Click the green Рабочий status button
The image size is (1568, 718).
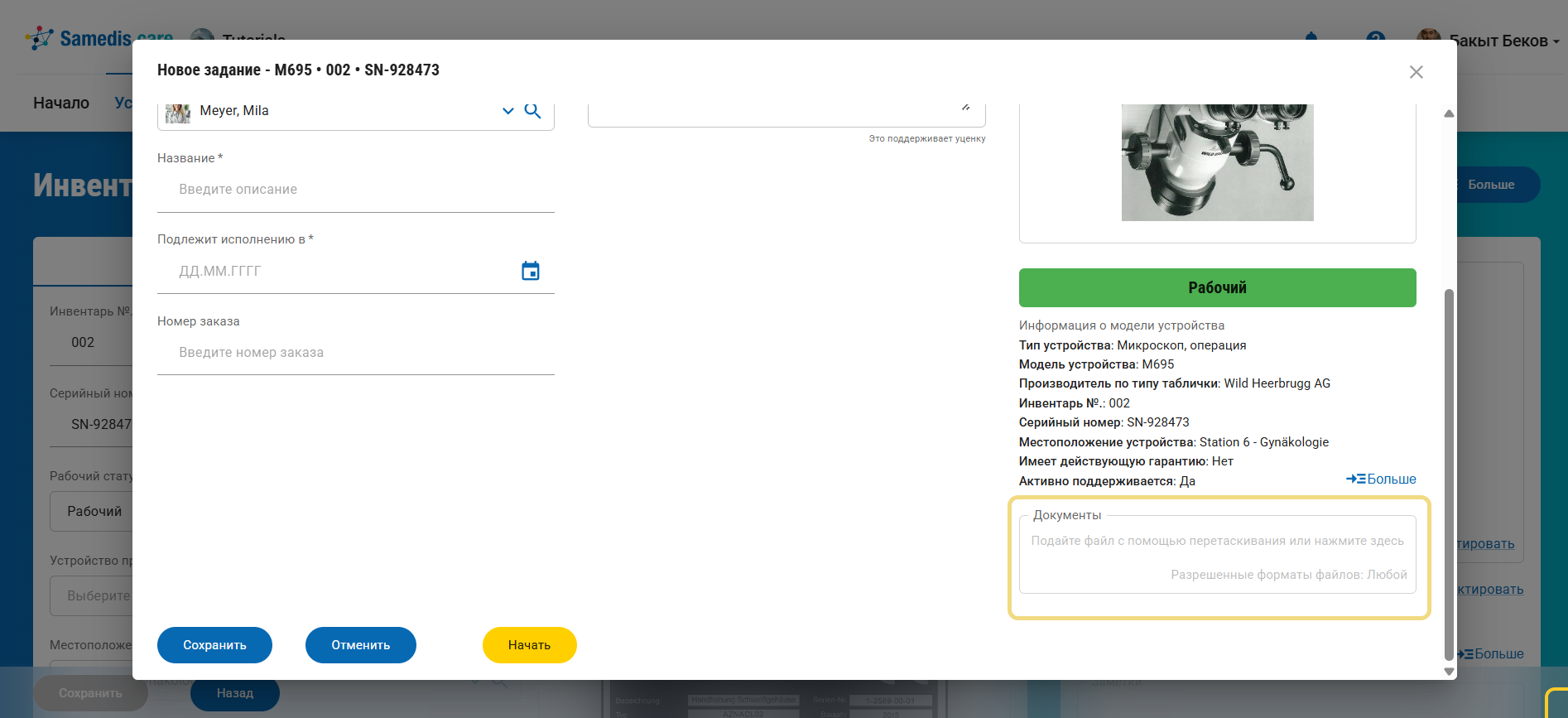(1217, 287)
